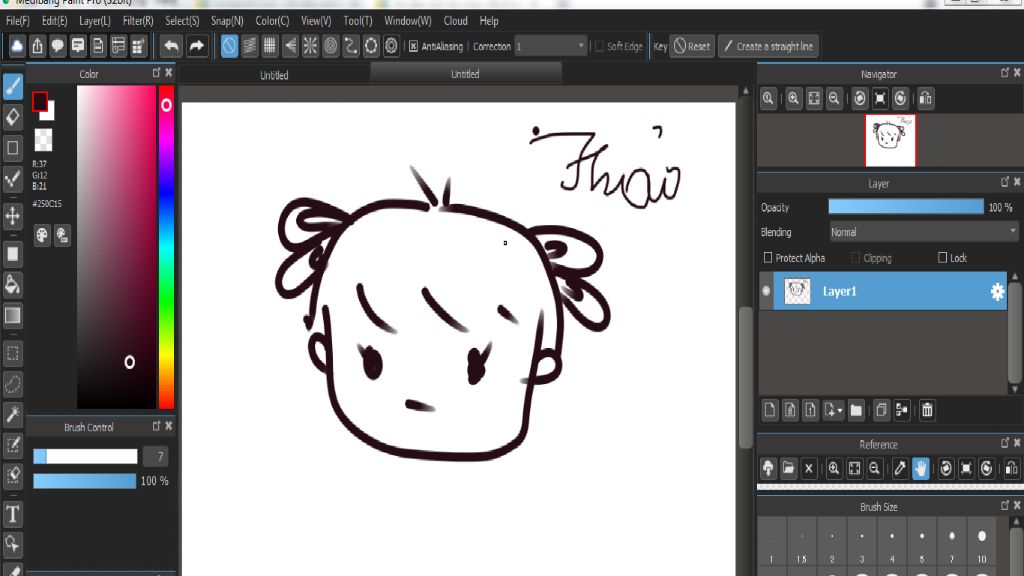Zoom out using Navigator panel
Viewport: 1024px width, 576px height.
point(834,99)
